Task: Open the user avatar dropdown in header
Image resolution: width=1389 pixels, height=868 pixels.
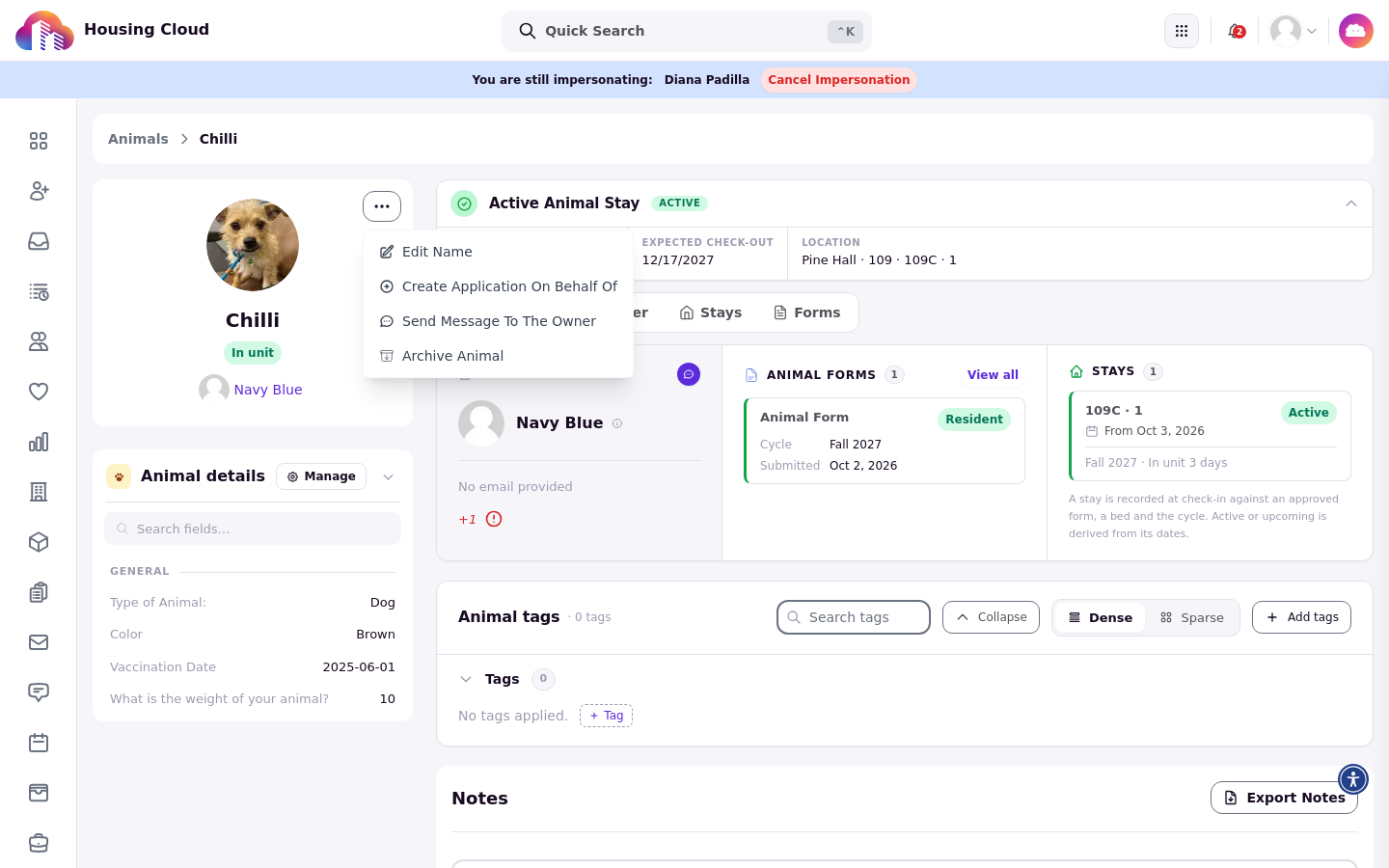Action: click(x=1294, y=31)
